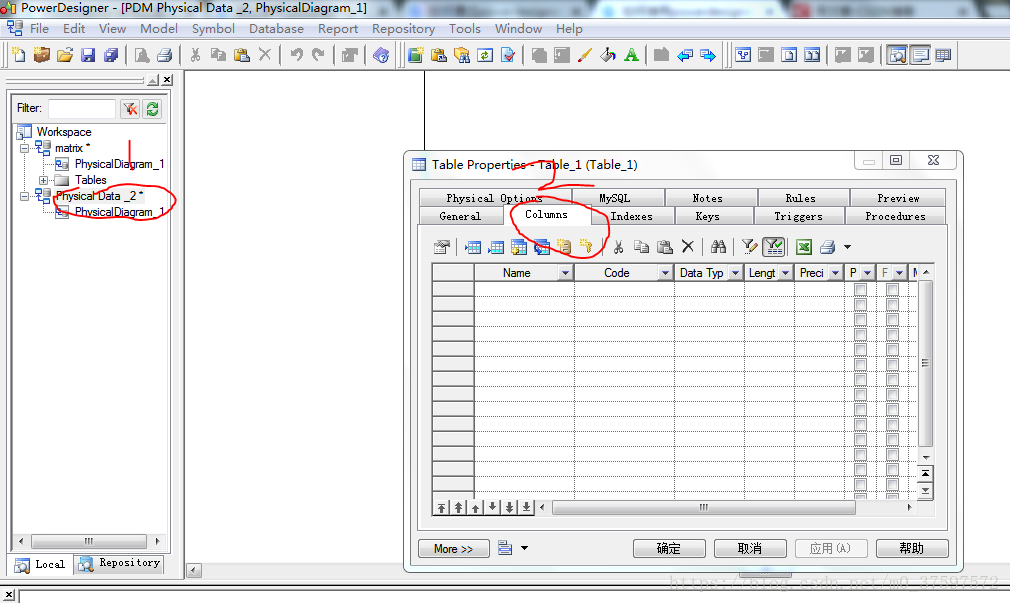The width and height of the screenshot is (1010, 603).
Task: Tick the F checkbox in fourth row
Action: (x=892, y=334)
